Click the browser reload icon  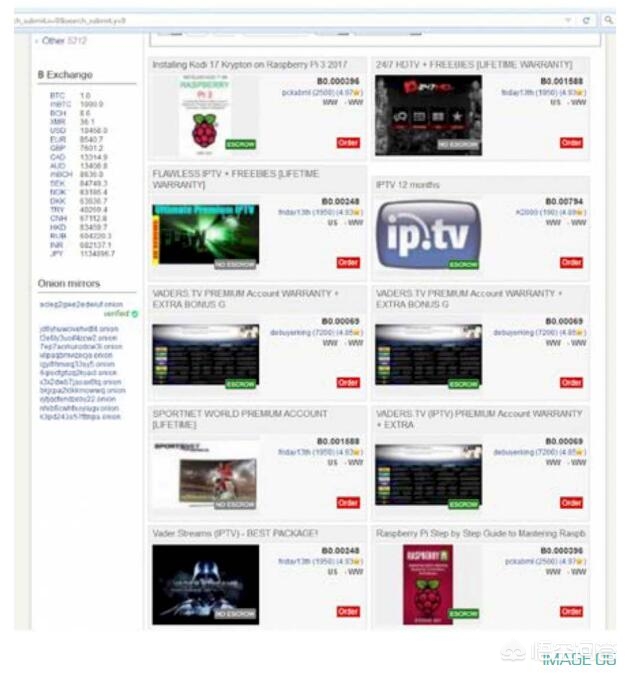[x=586, y=20]
